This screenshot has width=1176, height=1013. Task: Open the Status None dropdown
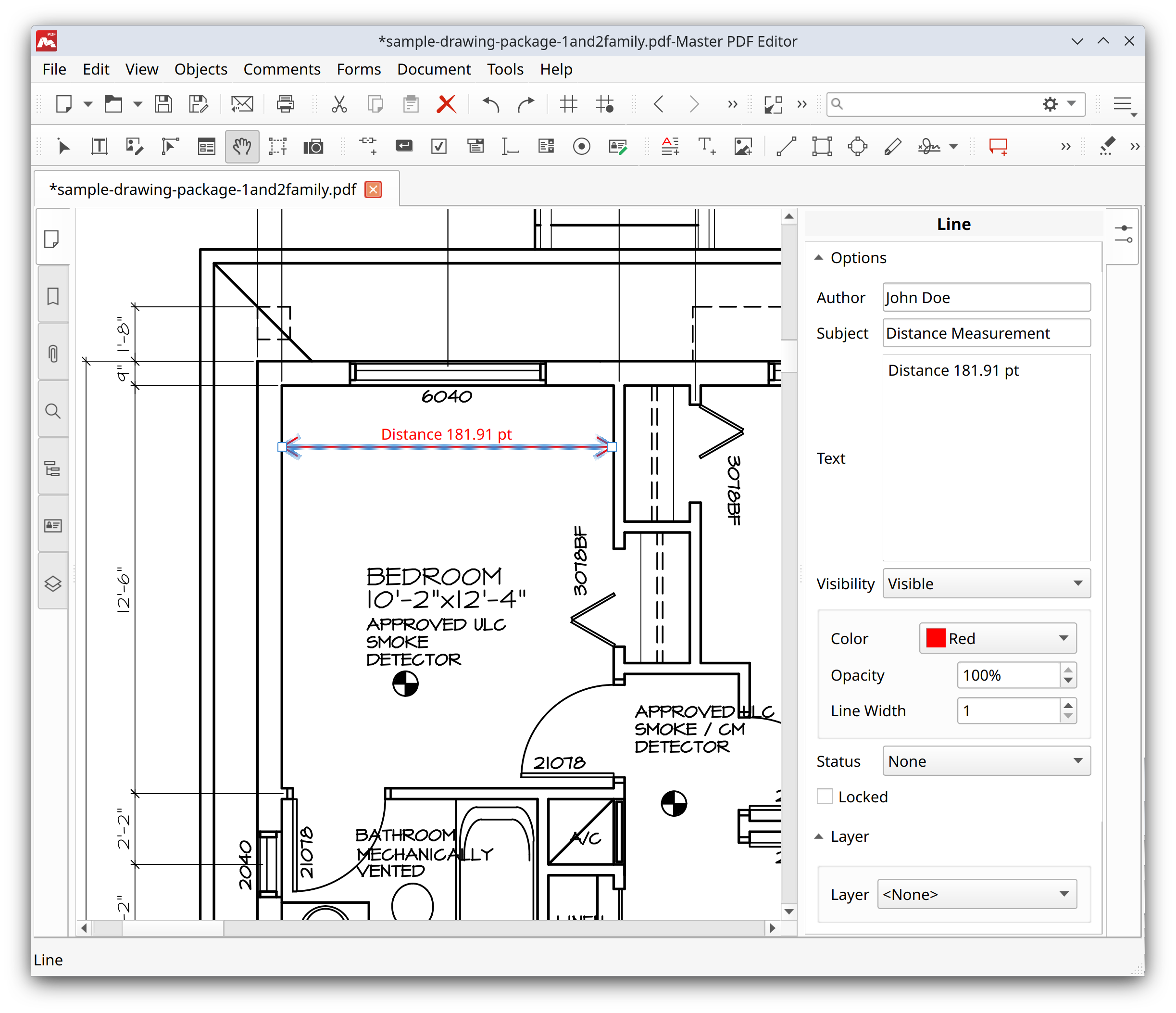987,761
